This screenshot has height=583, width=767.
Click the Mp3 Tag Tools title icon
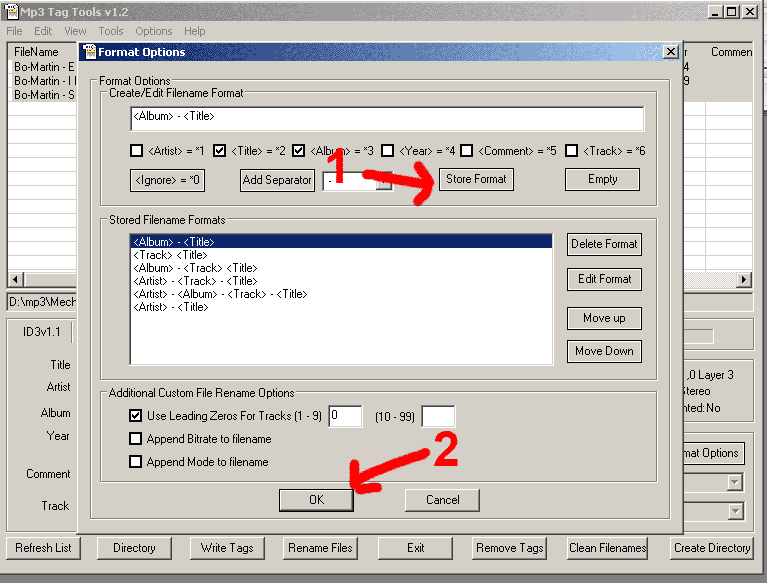pyautogui.click(x=11, y=11)
